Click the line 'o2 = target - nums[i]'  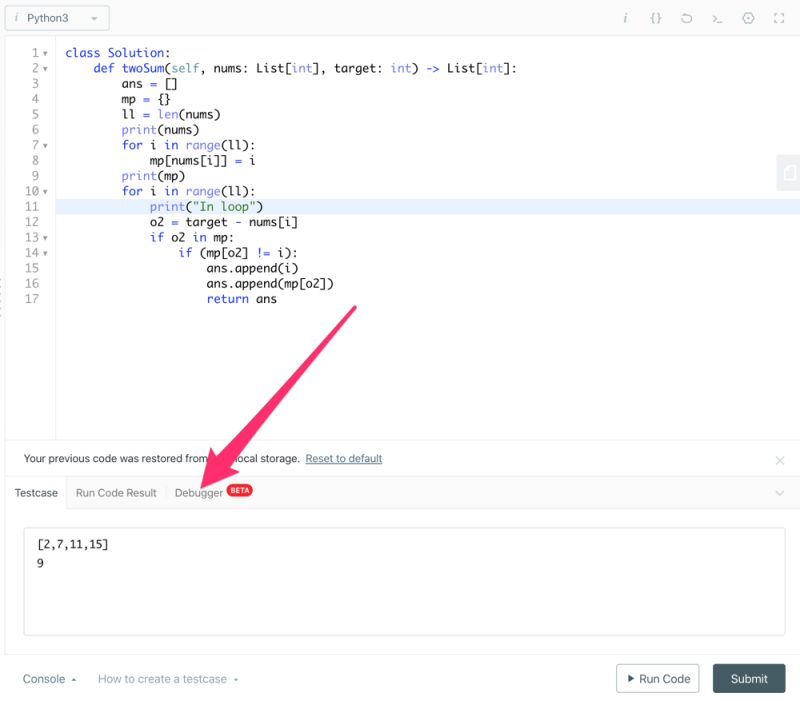223,222
